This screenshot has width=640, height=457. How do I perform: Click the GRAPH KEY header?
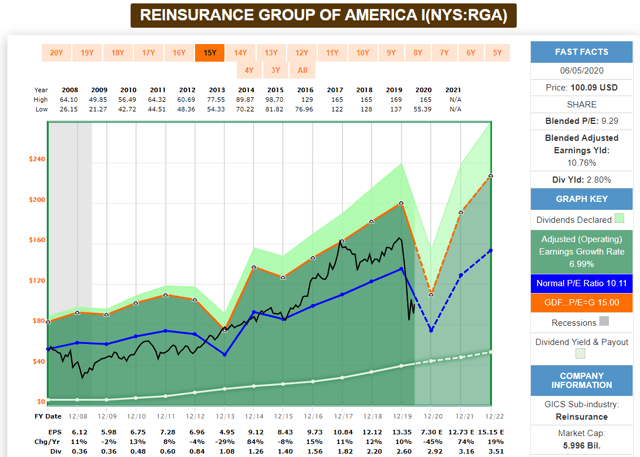(x=581, y=199)
